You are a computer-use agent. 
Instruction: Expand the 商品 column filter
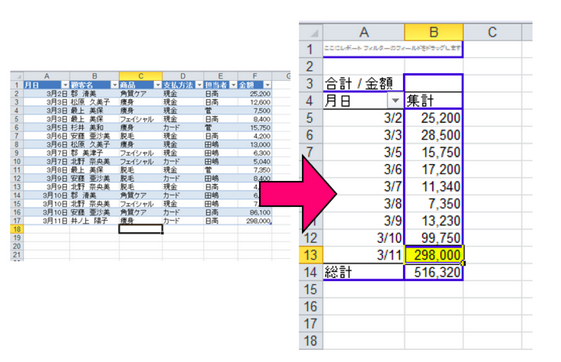(158, 85)
